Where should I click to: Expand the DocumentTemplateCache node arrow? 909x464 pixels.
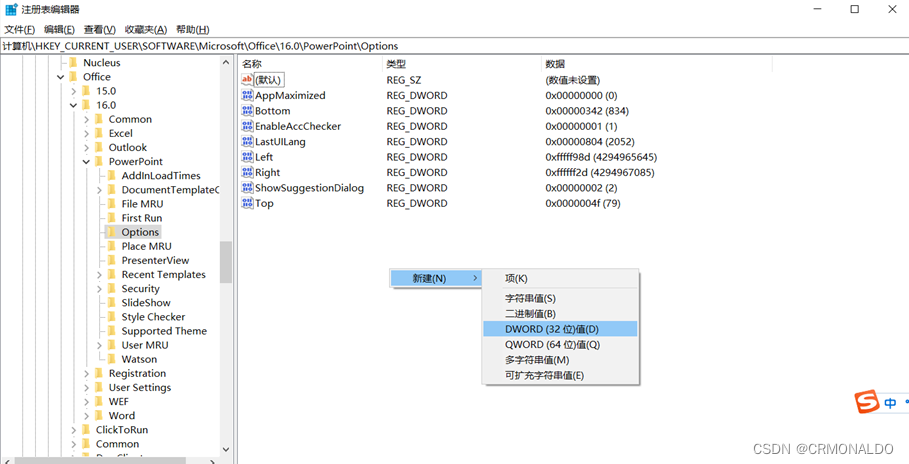pyautogui.click(x=99, y=190)
